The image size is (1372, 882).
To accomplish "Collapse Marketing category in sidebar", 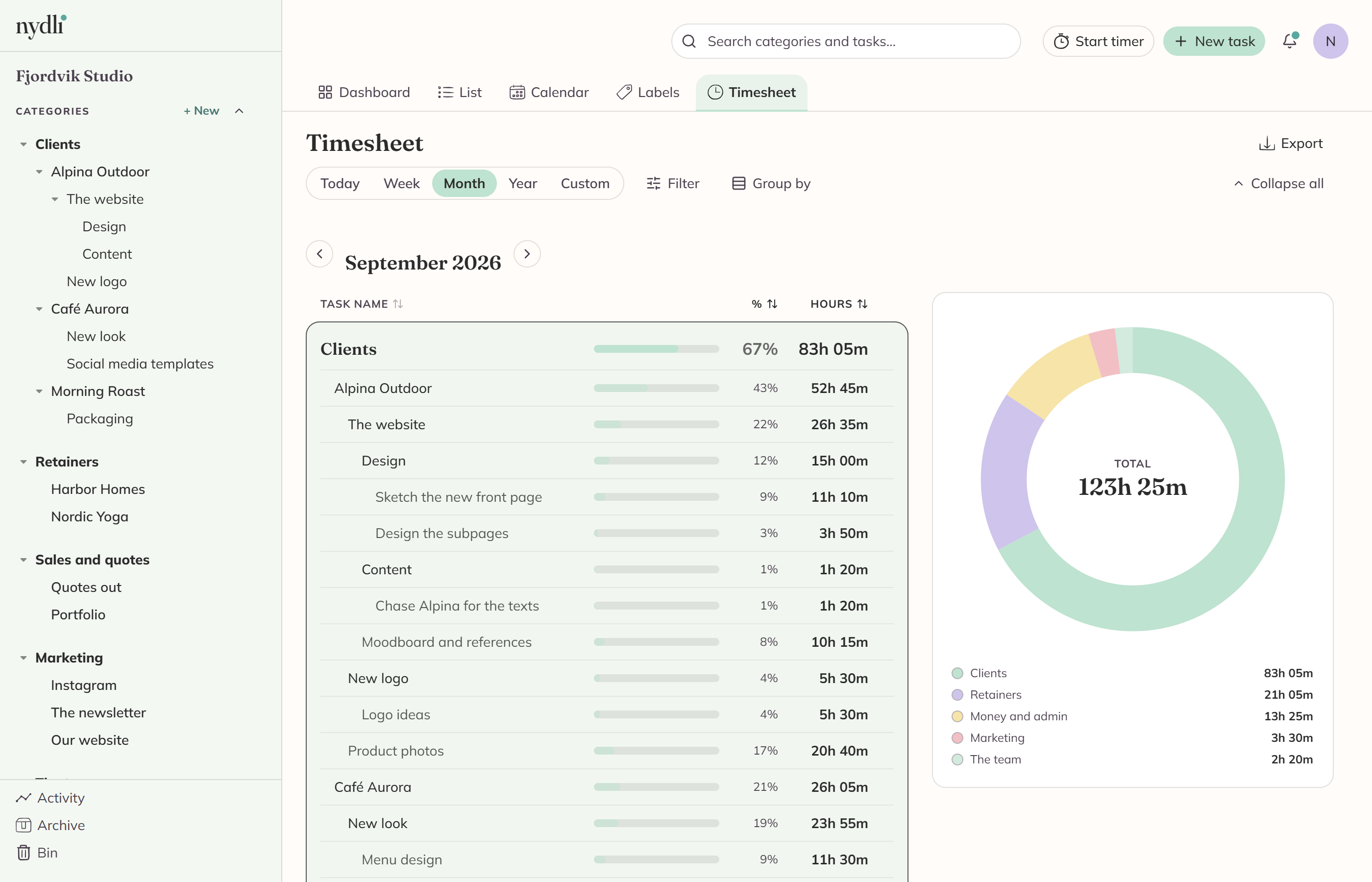I will (x=24, y=658).
